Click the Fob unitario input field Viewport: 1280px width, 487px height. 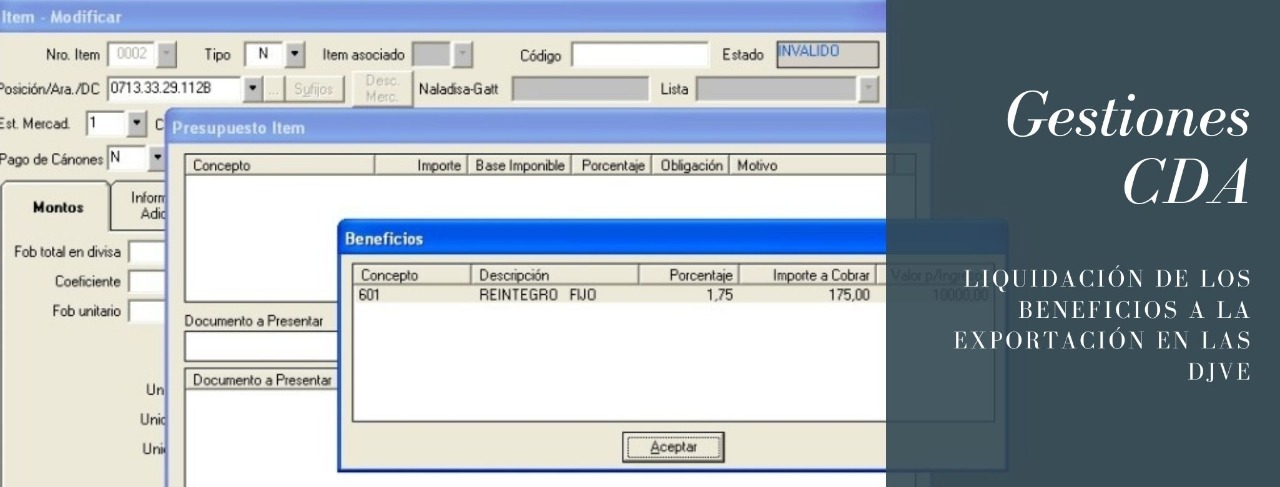click(147, 311)
